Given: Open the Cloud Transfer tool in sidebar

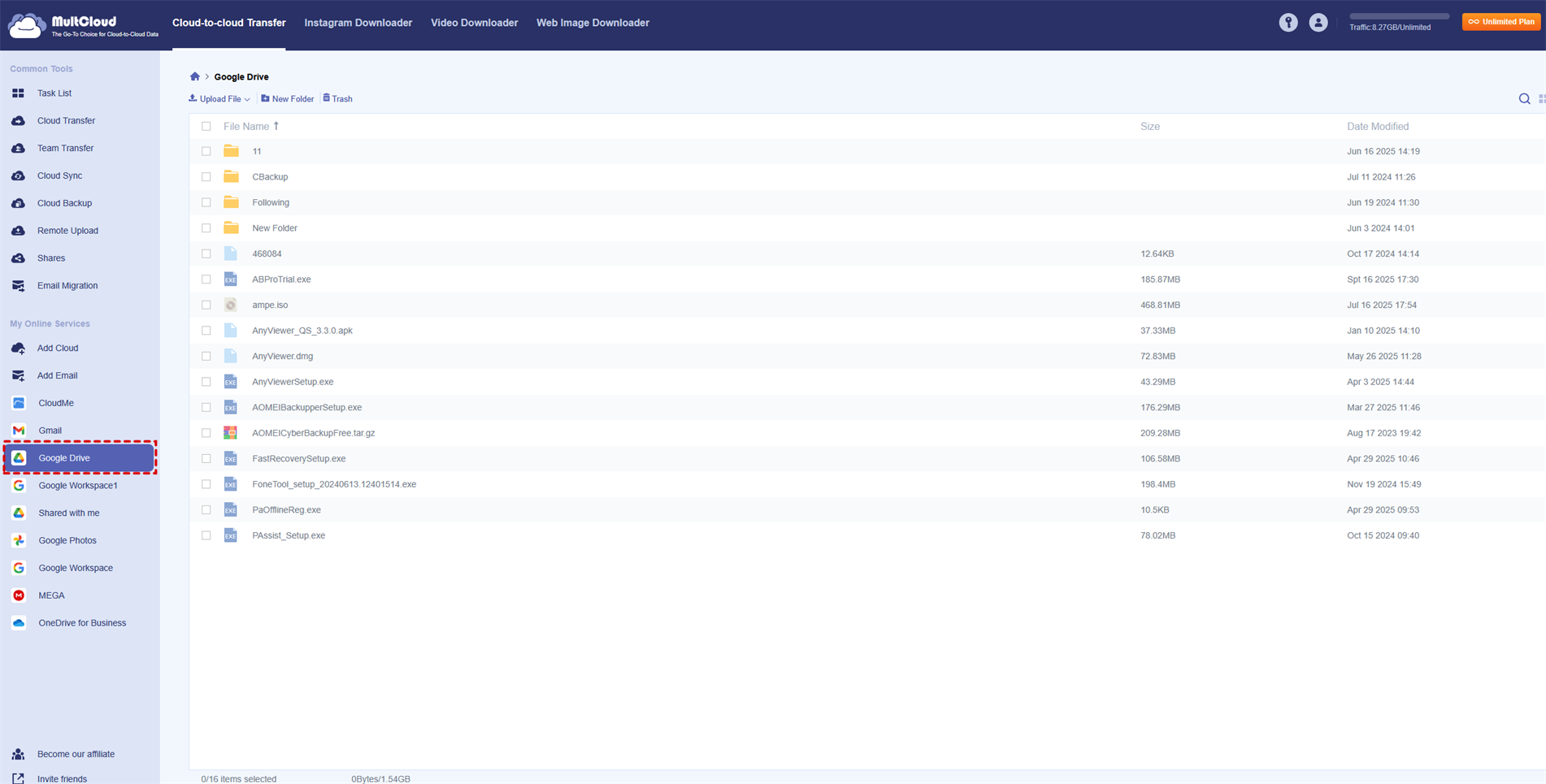Looking at the screenshot, I should 67,120.
